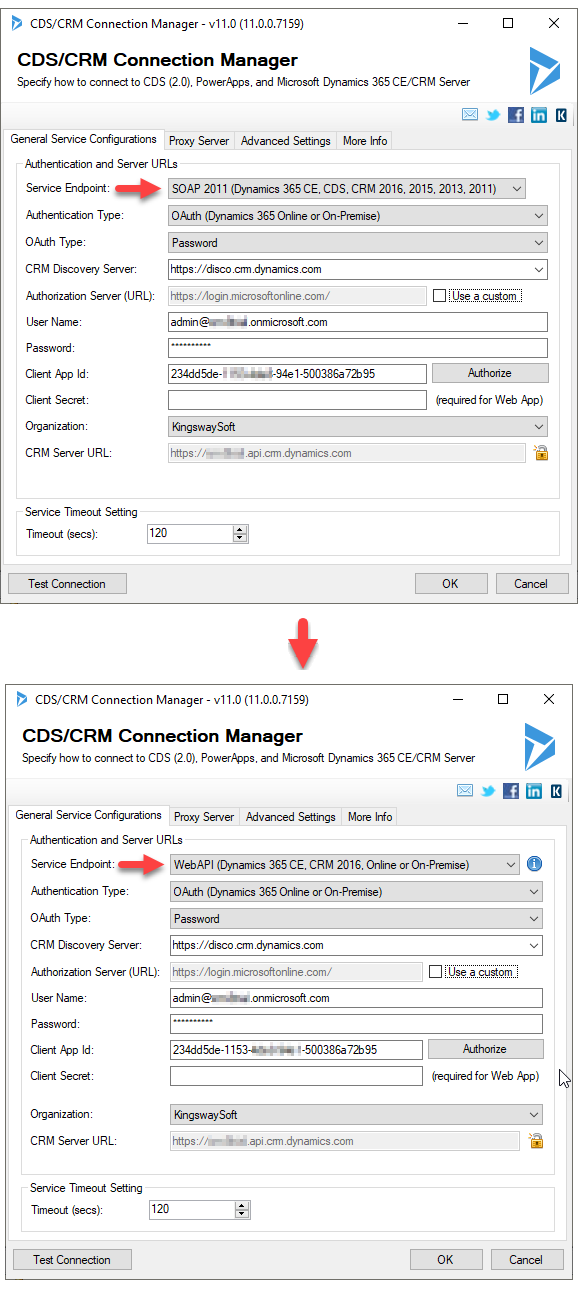
Task: Click the empty Client Secret field in SOAP 2011 dialog
Action: 297,400
